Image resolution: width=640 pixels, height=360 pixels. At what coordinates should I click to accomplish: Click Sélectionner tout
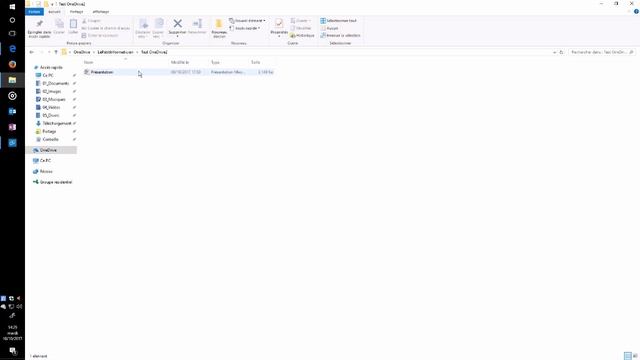click(x=338, y=20)
